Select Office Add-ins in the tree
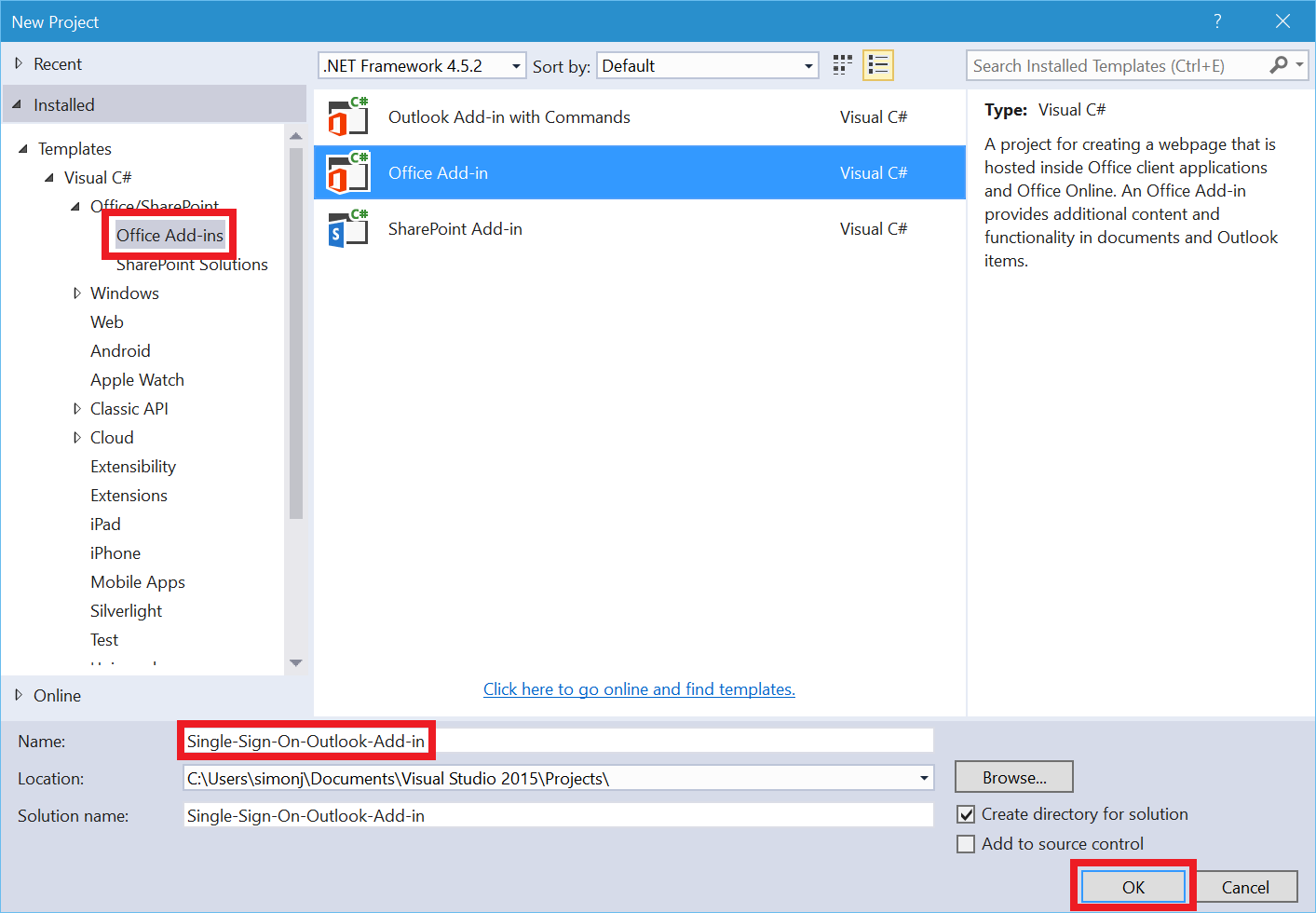Viewport: 1316px width, 913px height. tap(170, 236)
